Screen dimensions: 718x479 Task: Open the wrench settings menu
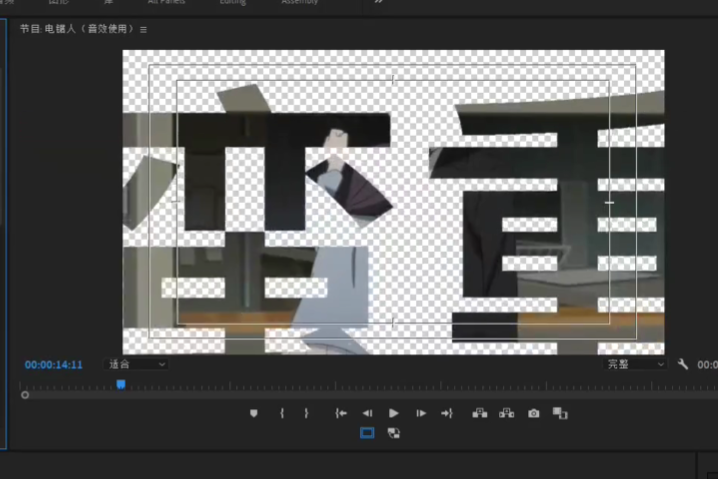pos(683,365)
